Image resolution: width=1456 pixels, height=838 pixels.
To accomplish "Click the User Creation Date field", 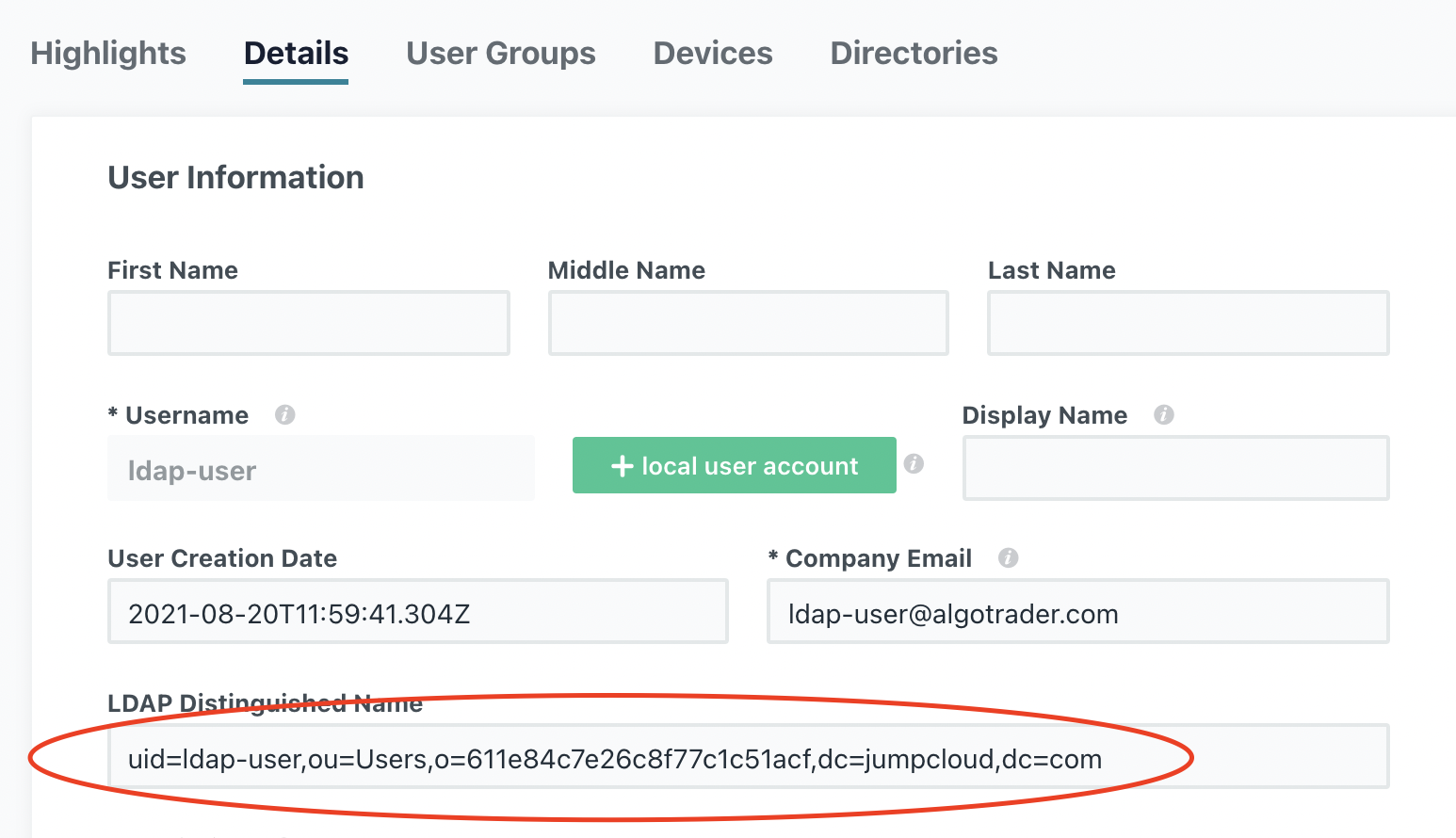I will 418,611.
